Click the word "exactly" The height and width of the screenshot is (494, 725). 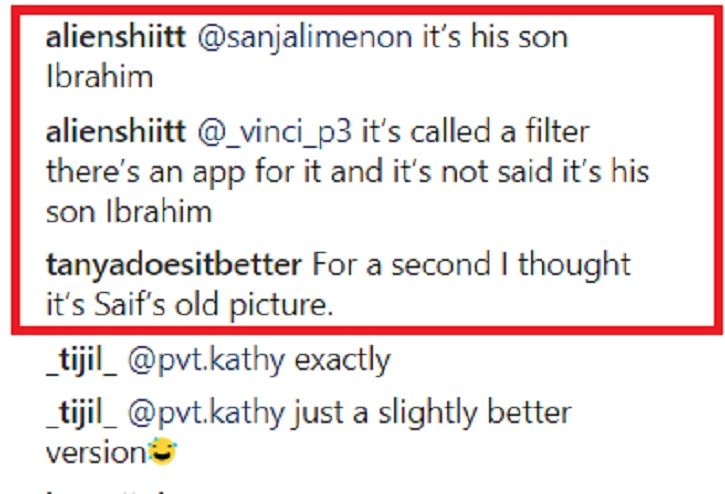343,360
